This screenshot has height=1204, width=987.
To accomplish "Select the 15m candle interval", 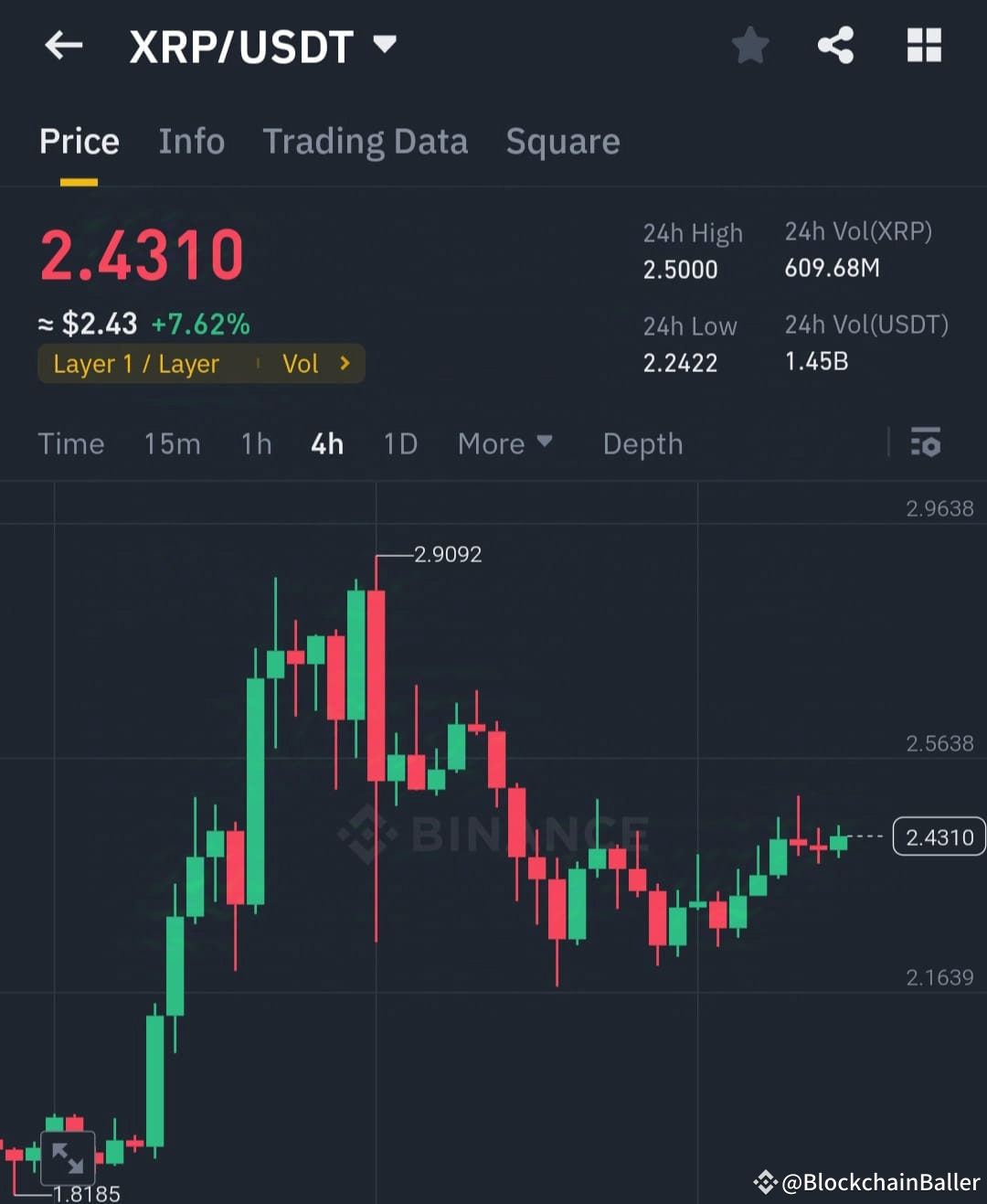I will [x=172, y=443].
